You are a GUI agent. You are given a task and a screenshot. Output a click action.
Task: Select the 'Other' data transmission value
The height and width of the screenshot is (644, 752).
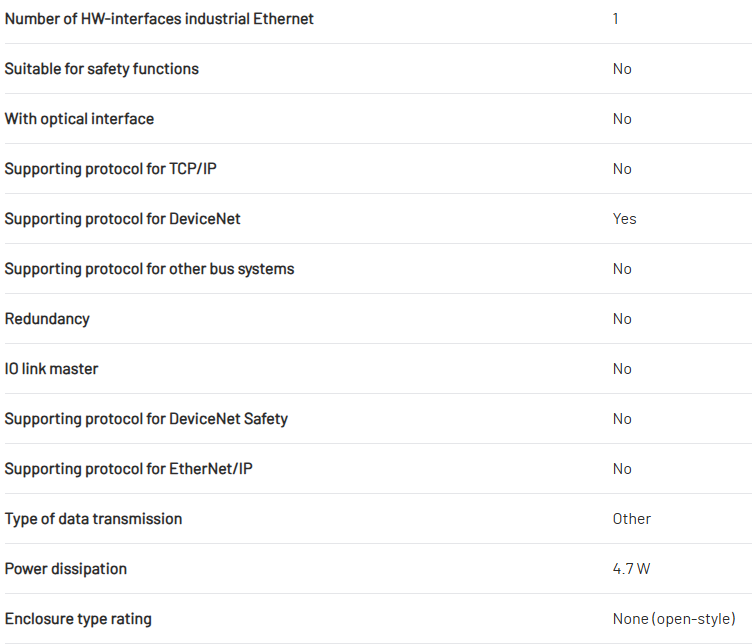click(x=631, y=519)
